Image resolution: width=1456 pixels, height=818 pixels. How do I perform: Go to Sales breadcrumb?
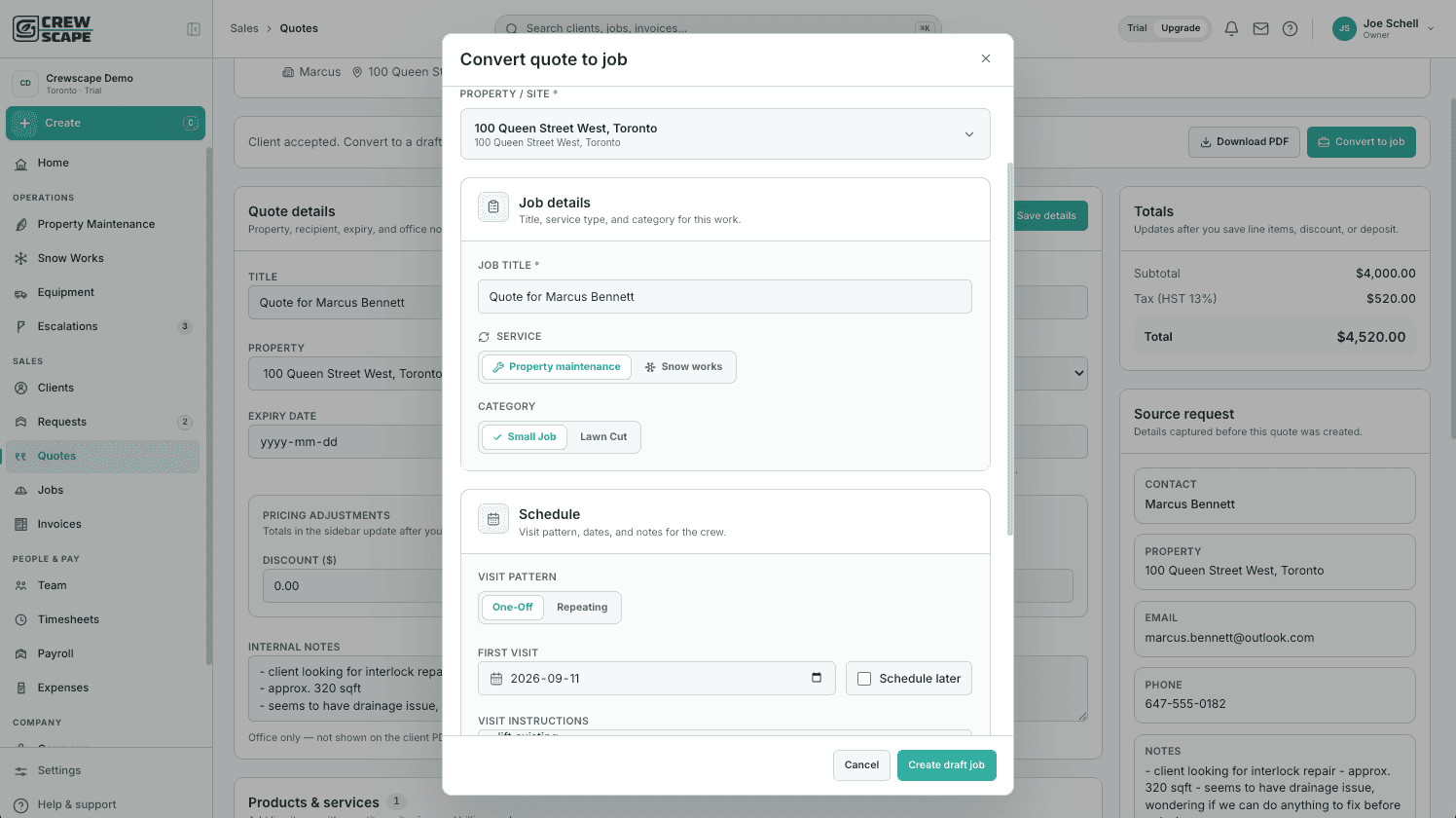244,28
